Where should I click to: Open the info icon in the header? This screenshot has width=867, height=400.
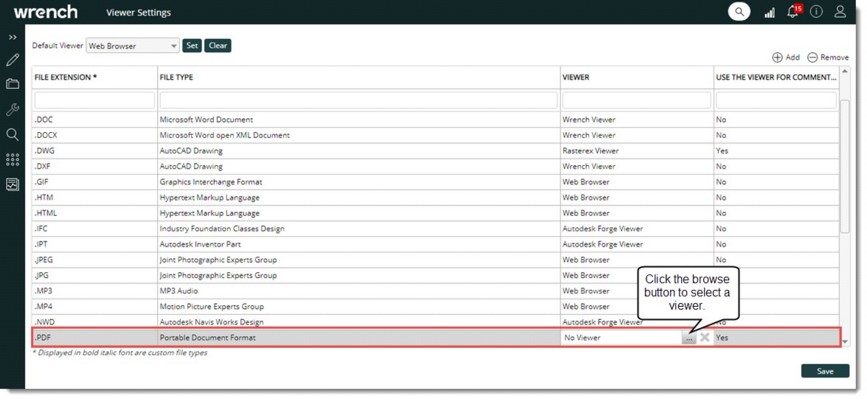[816, 12]
